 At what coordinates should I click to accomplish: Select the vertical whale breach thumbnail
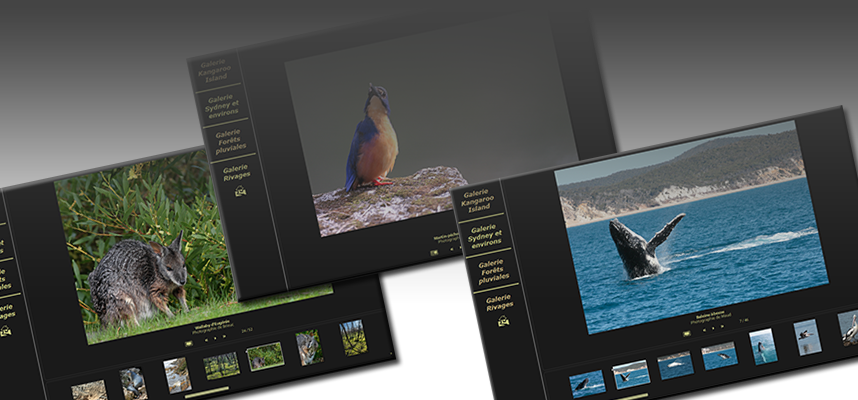click(763, 346)
